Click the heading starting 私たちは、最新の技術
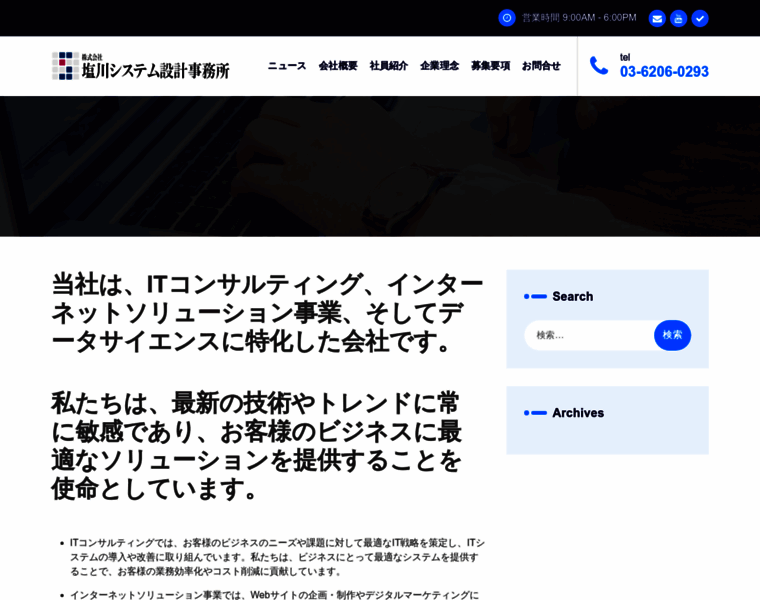Image resolution: width=760 pixels, height=600 pixels. coord(256,445)
